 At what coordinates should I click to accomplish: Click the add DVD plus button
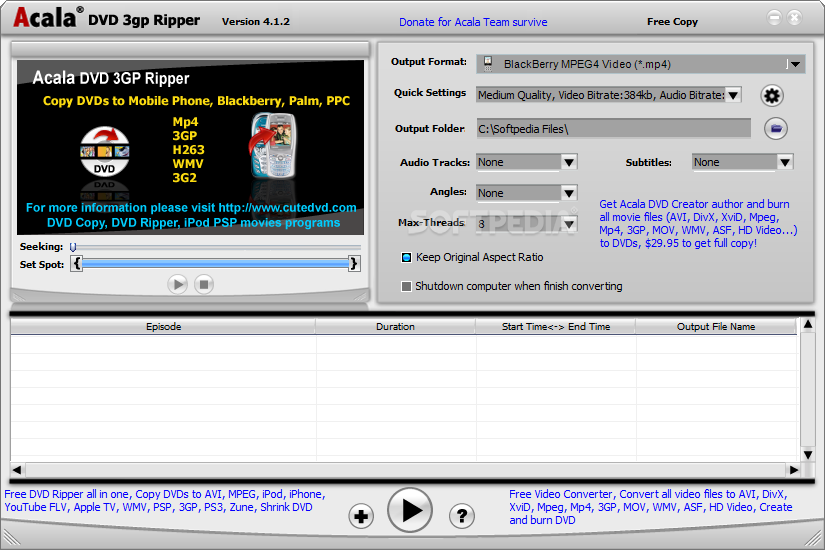(361, 516)
